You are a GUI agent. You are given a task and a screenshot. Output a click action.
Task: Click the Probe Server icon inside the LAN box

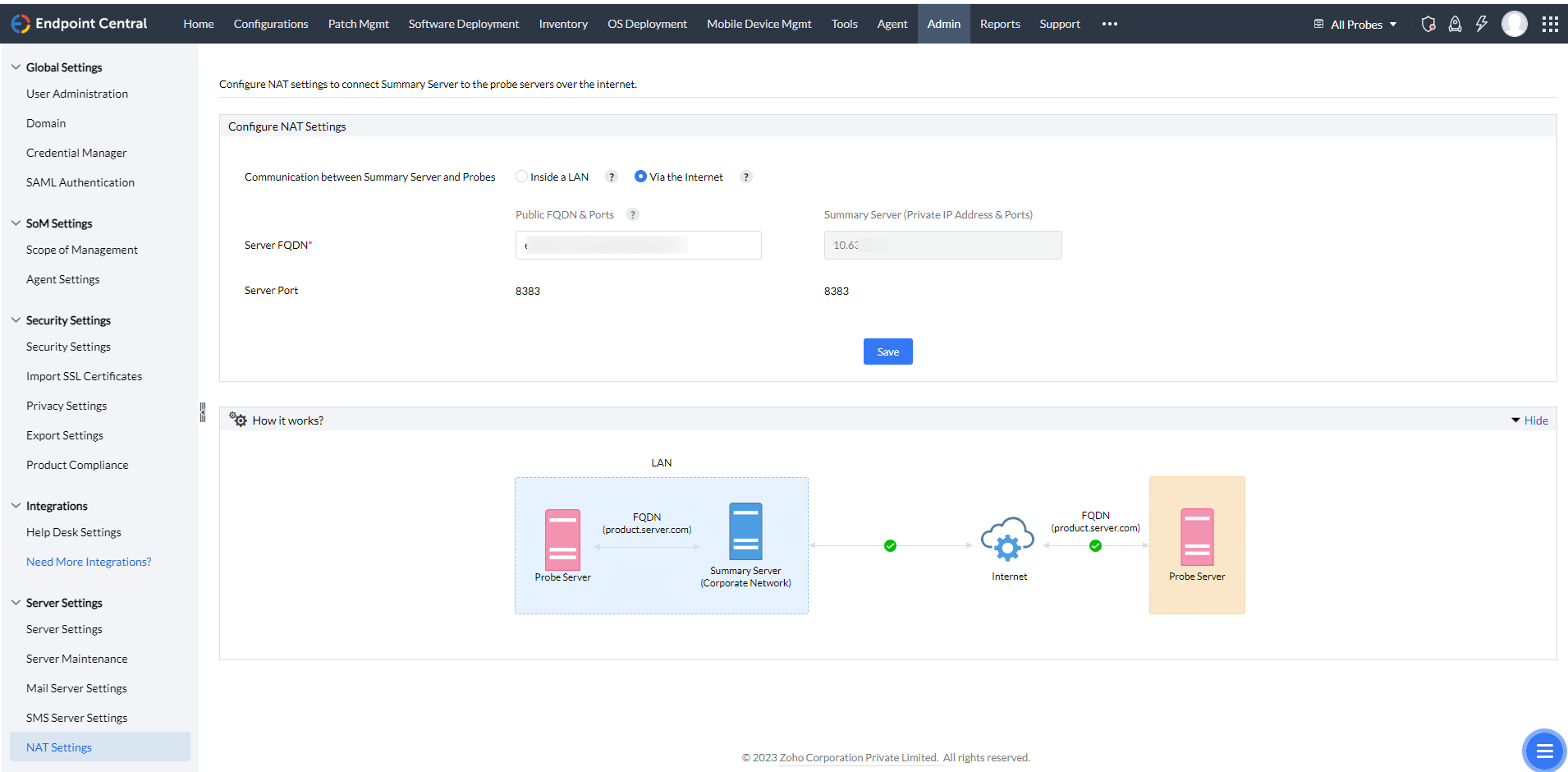(562, 540)
